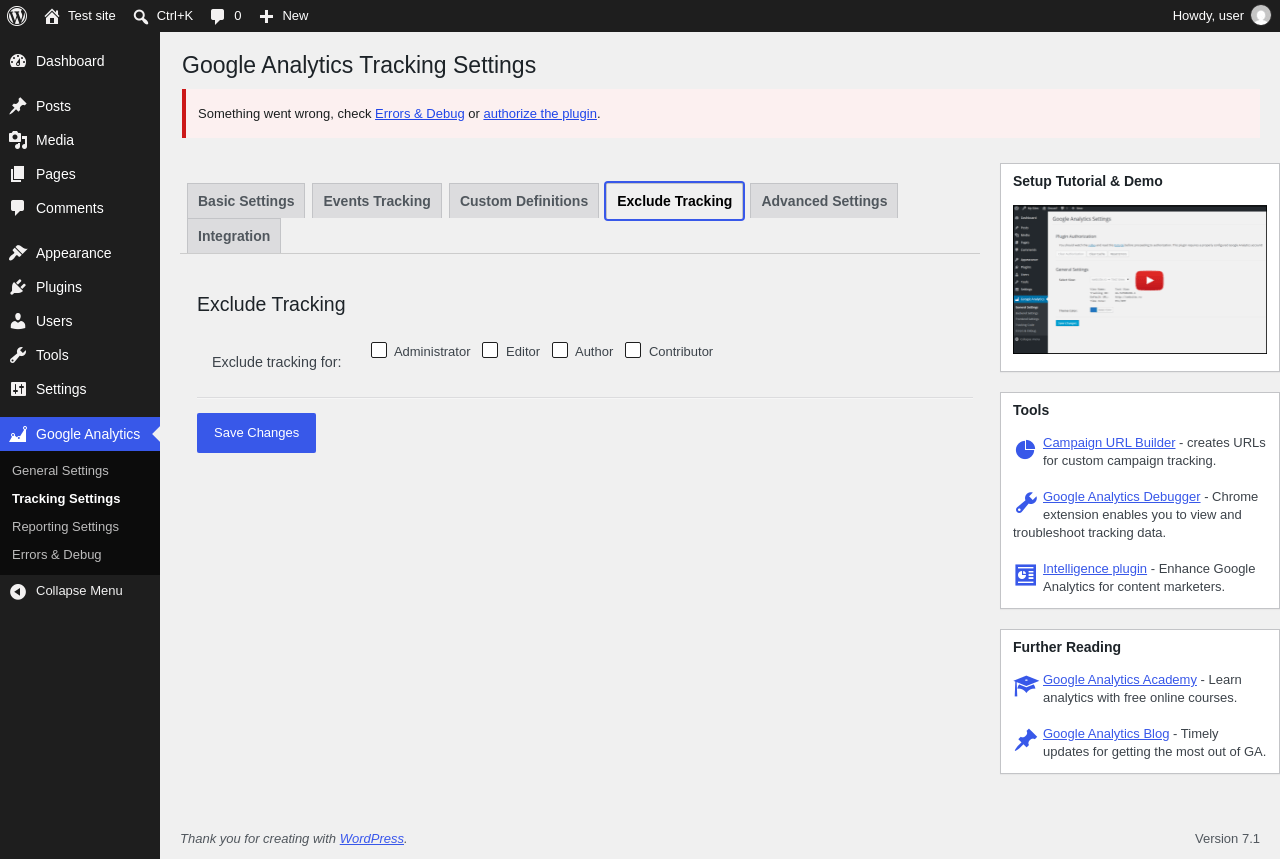Screen dimensions: 1280x859
Task: Open the Ctrl+K search icon
Action: 141,16
